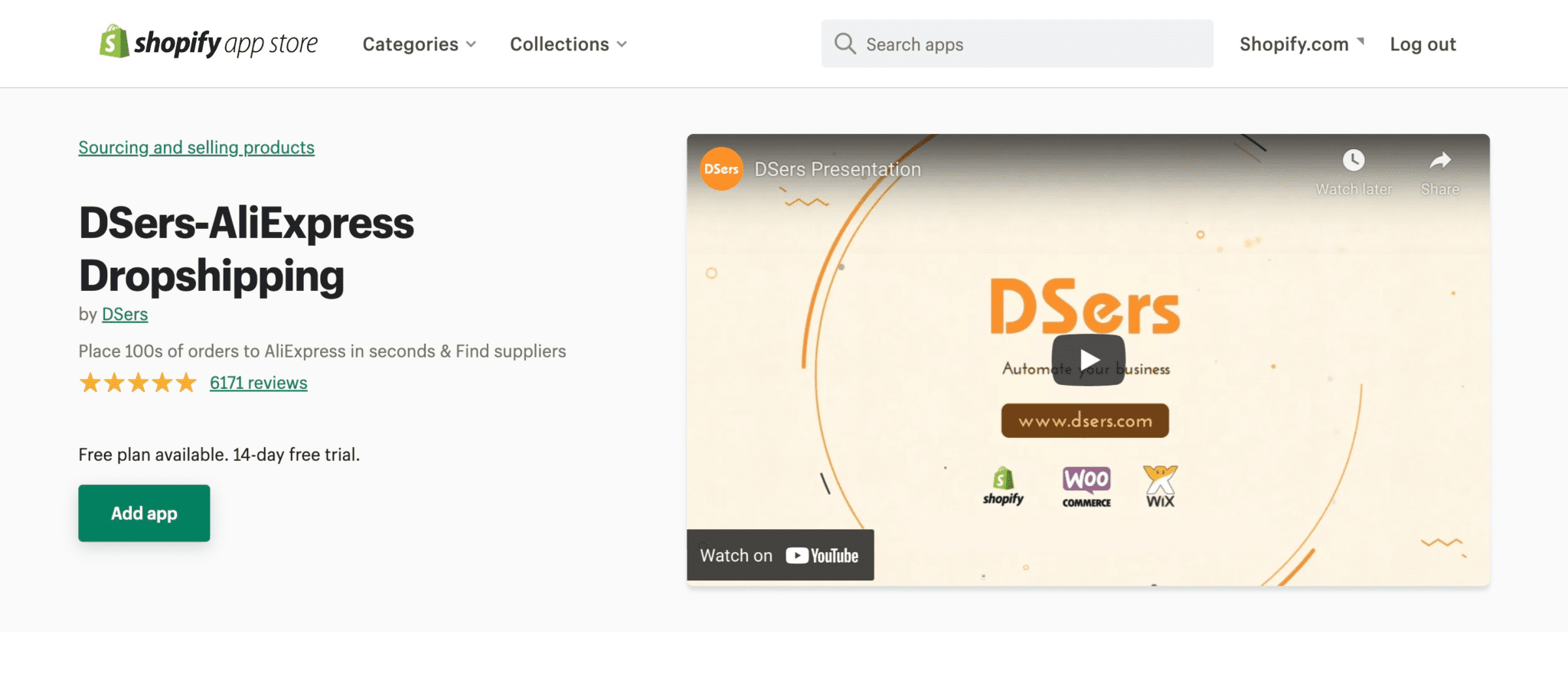The image size is (1568, 696).
Task: Expand the Shopify.com menu
Action: point(1301,44)
